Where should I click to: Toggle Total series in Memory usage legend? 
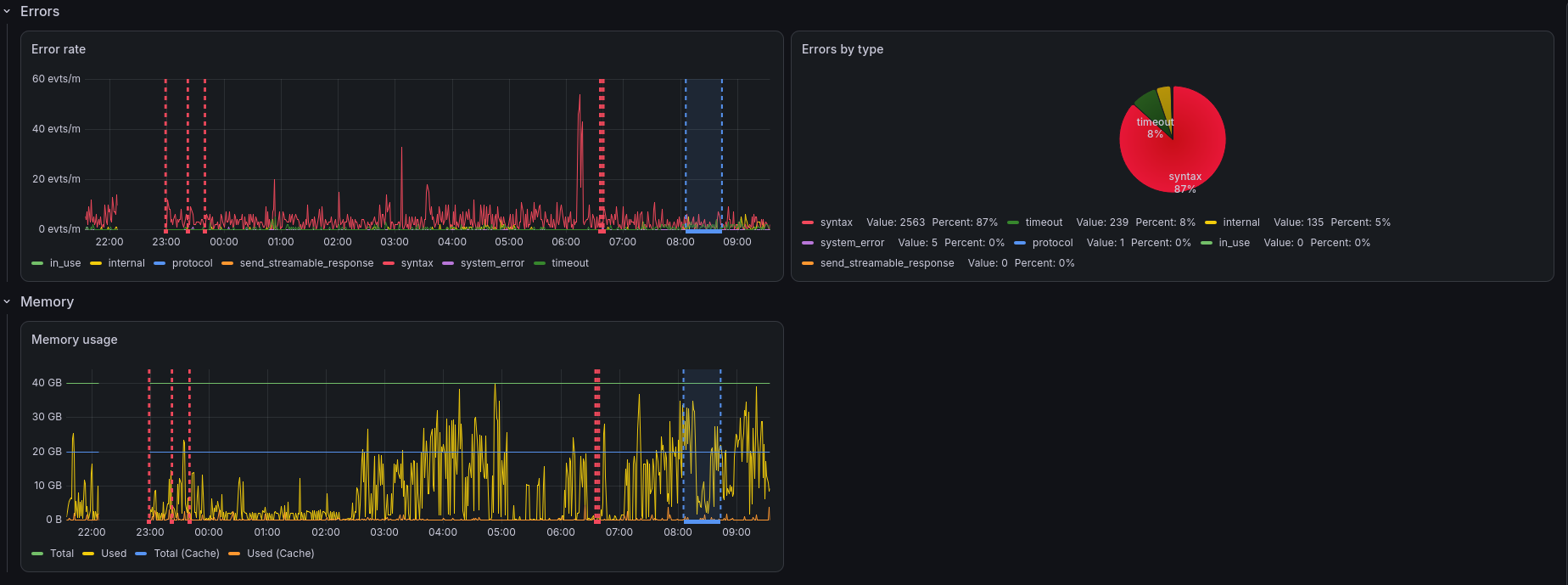point(62,554)
